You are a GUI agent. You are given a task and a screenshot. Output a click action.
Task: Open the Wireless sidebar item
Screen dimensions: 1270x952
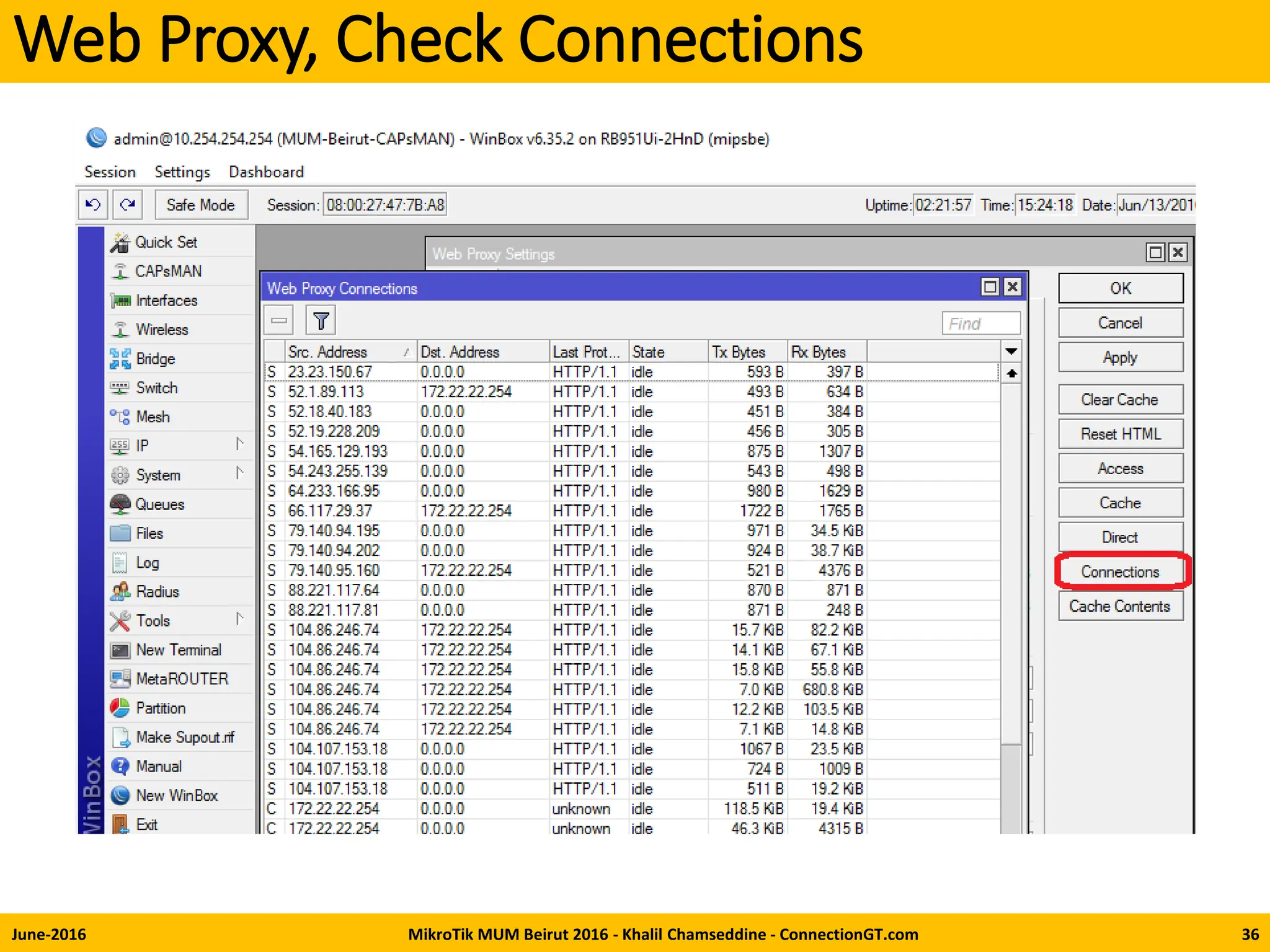coord(161,330)
